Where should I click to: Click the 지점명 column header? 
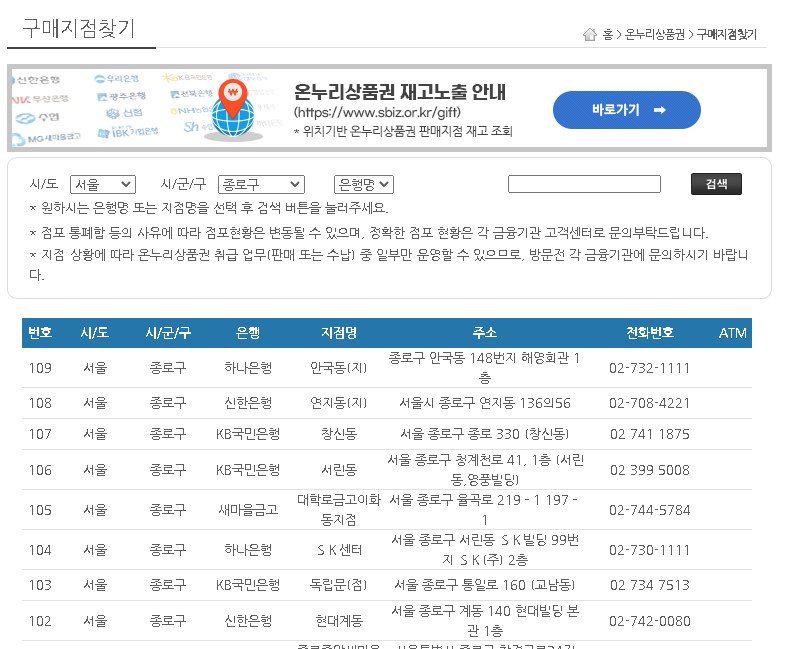pos(339,333)
